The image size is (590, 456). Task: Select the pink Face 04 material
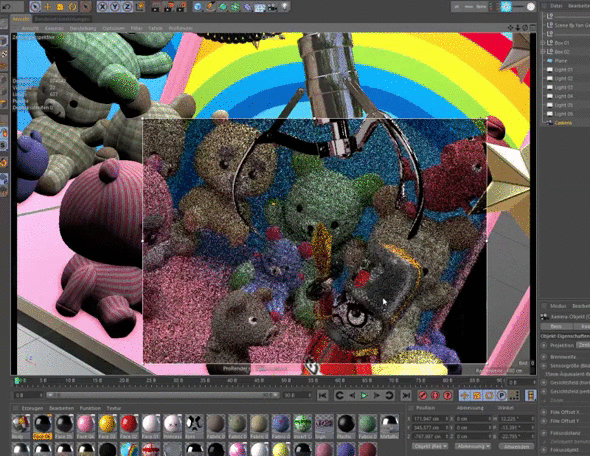pos(86,426)
